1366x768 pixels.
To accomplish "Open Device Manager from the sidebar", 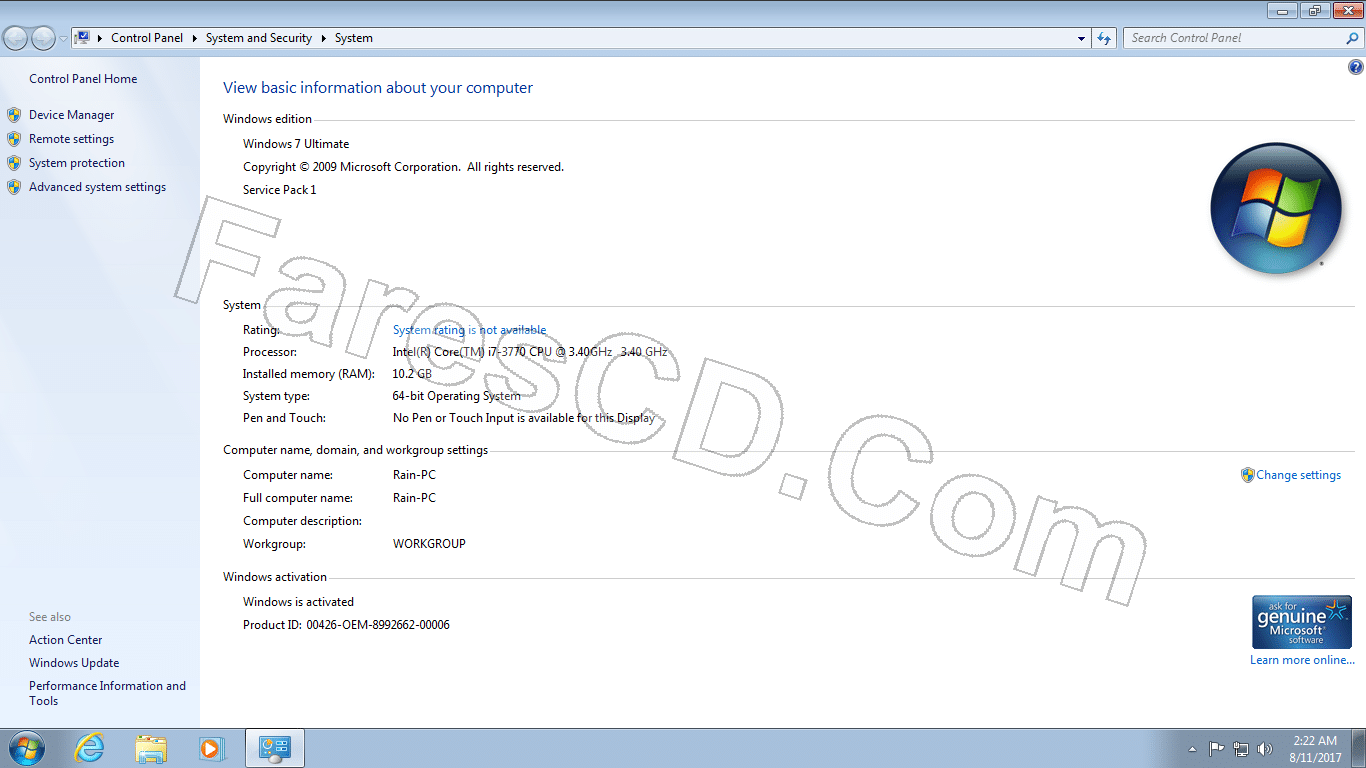I will click(71, 115).
